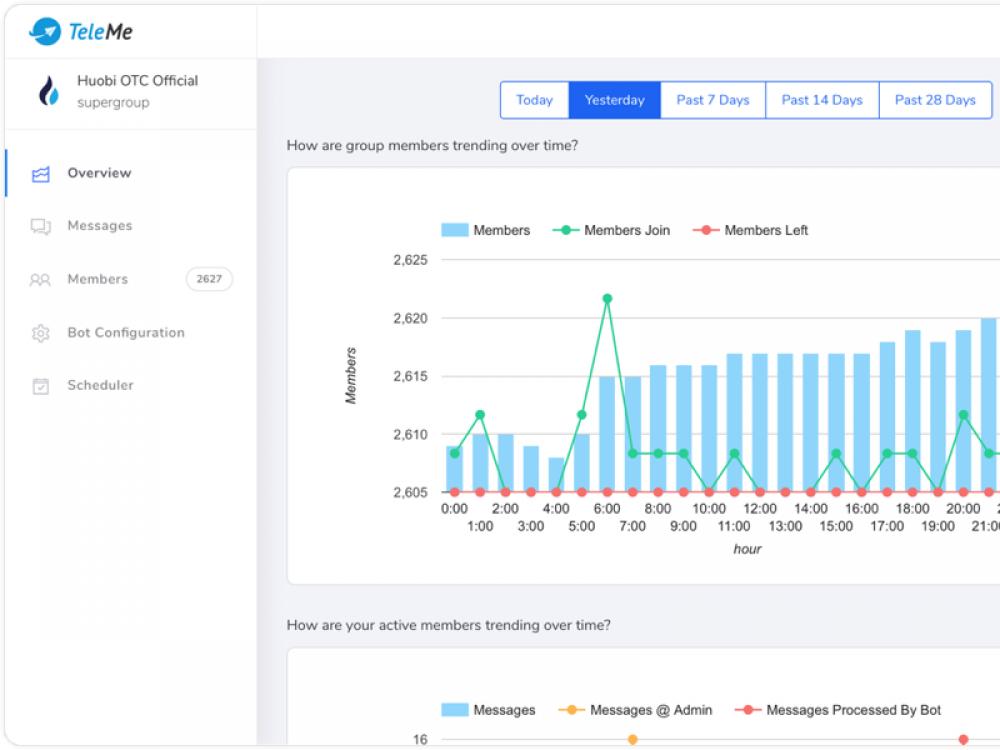Viewport: 1000px width, 750px height.
Task: Toggle the Members Join legend item
Action: click(x=611, y=230)
